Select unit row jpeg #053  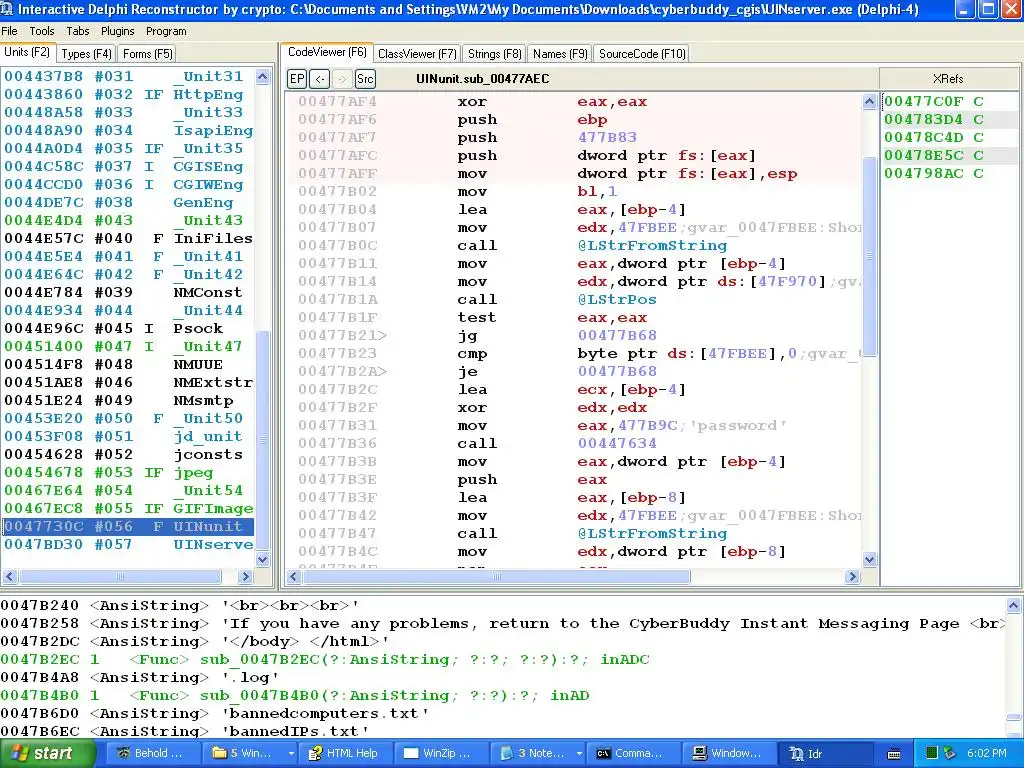point(128,472)
